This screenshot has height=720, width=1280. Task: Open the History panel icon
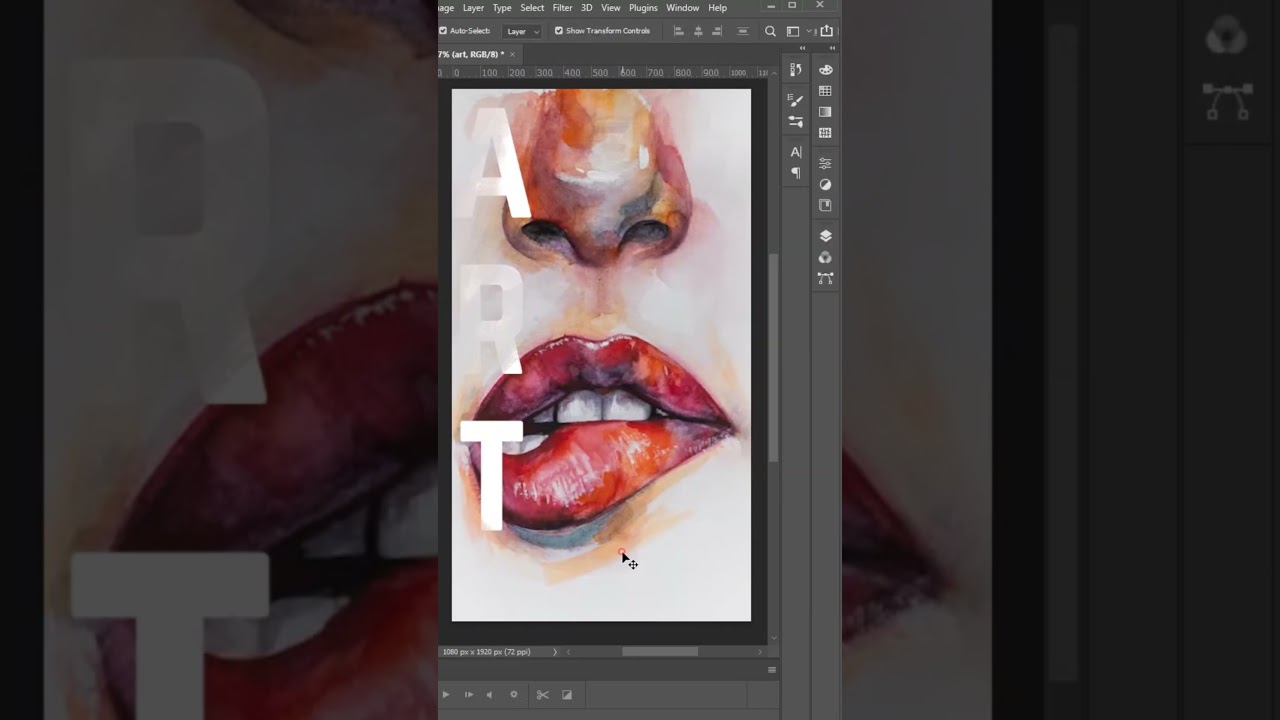796,69
